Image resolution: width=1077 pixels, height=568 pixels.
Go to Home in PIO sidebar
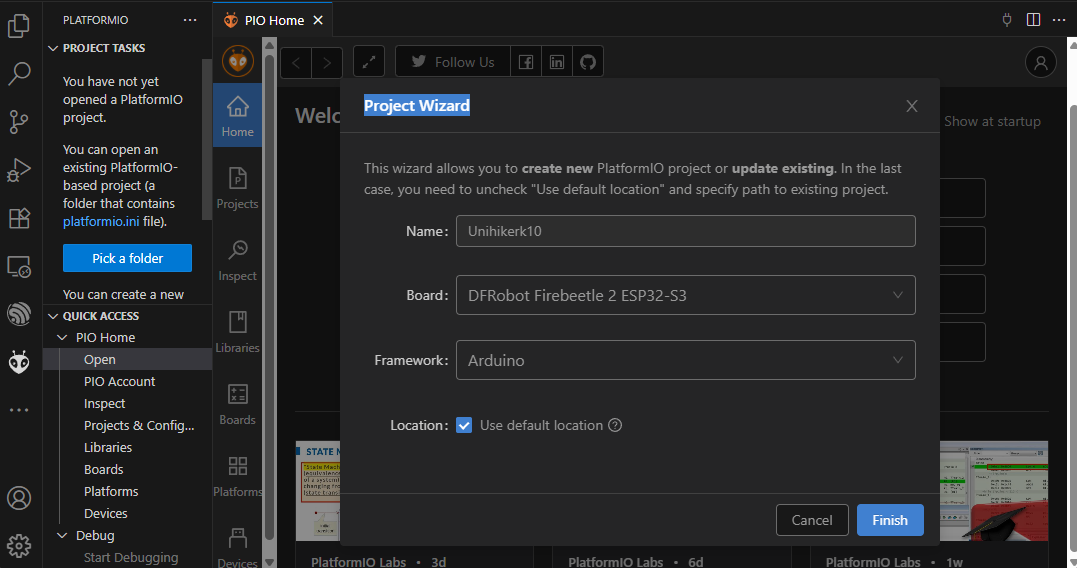238,115
